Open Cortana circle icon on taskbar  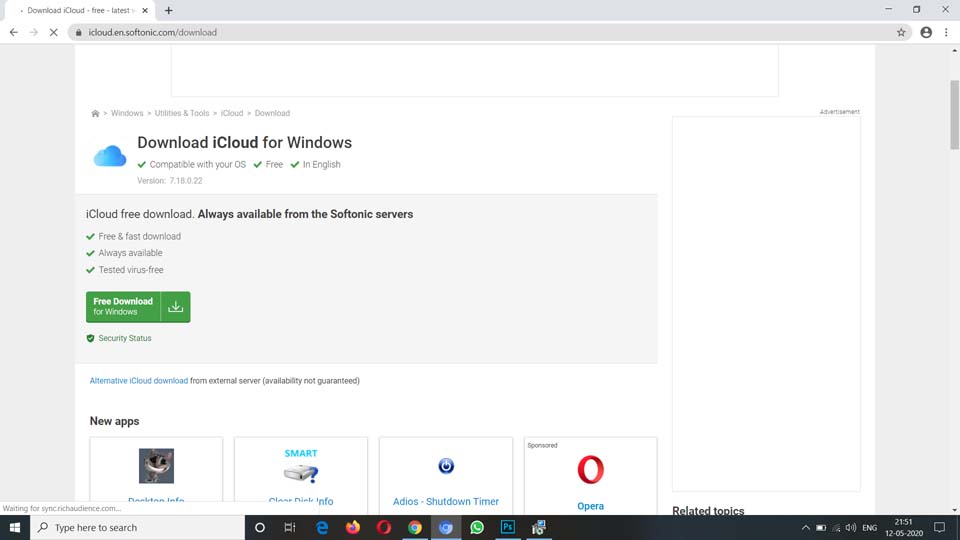click(260, 527)
